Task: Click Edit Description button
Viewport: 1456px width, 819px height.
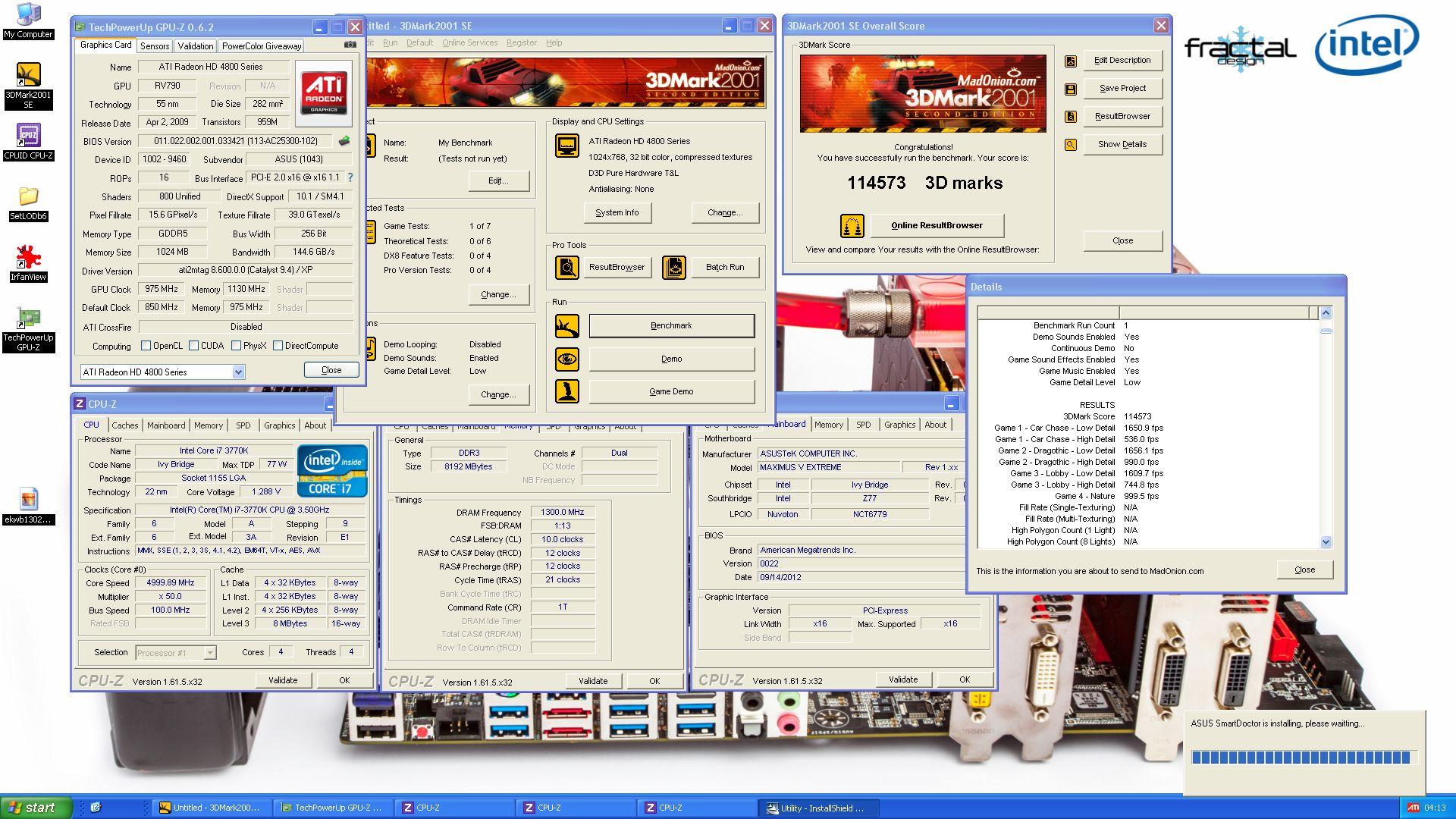Action: (x=1122, y=61)
